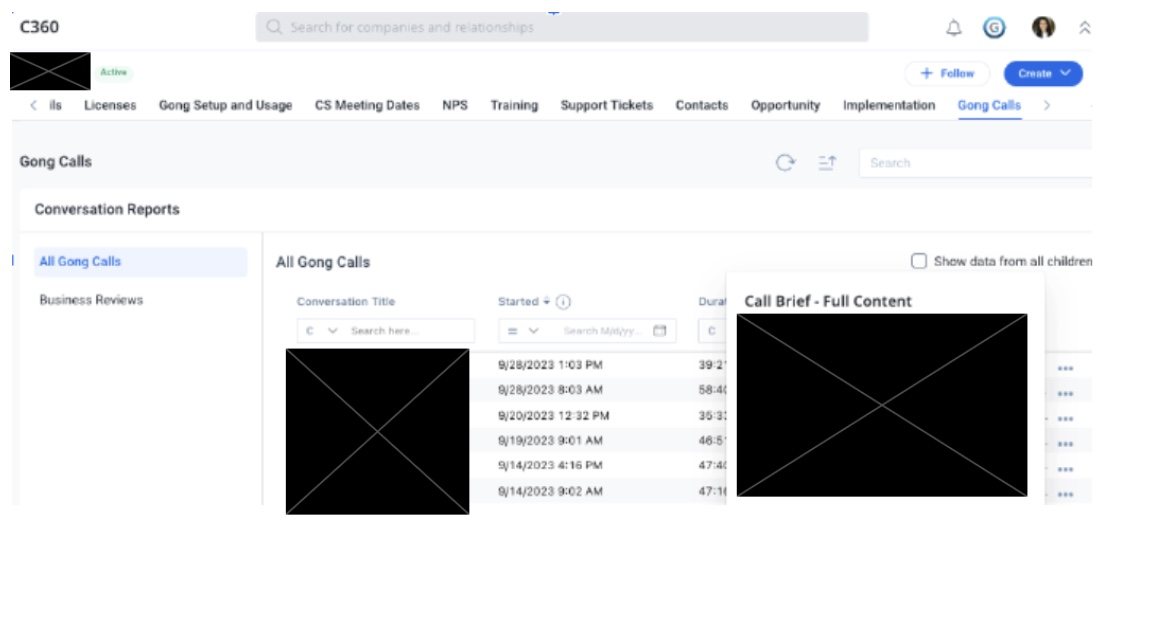
Task: Refresh the Gong Calls section
Action: [x=785, y=162]
